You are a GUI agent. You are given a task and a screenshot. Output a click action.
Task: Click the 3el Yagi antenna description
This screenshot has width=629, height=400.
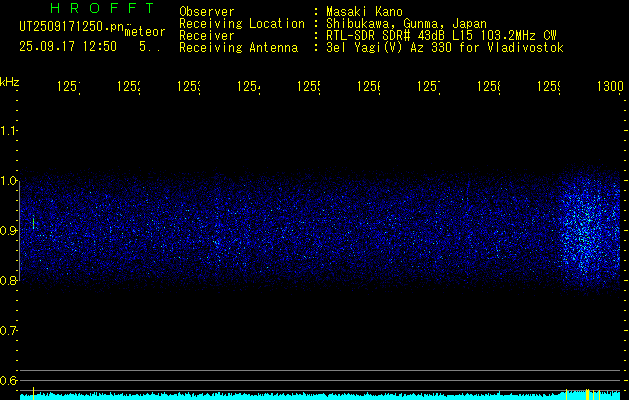tap(444, 47)
